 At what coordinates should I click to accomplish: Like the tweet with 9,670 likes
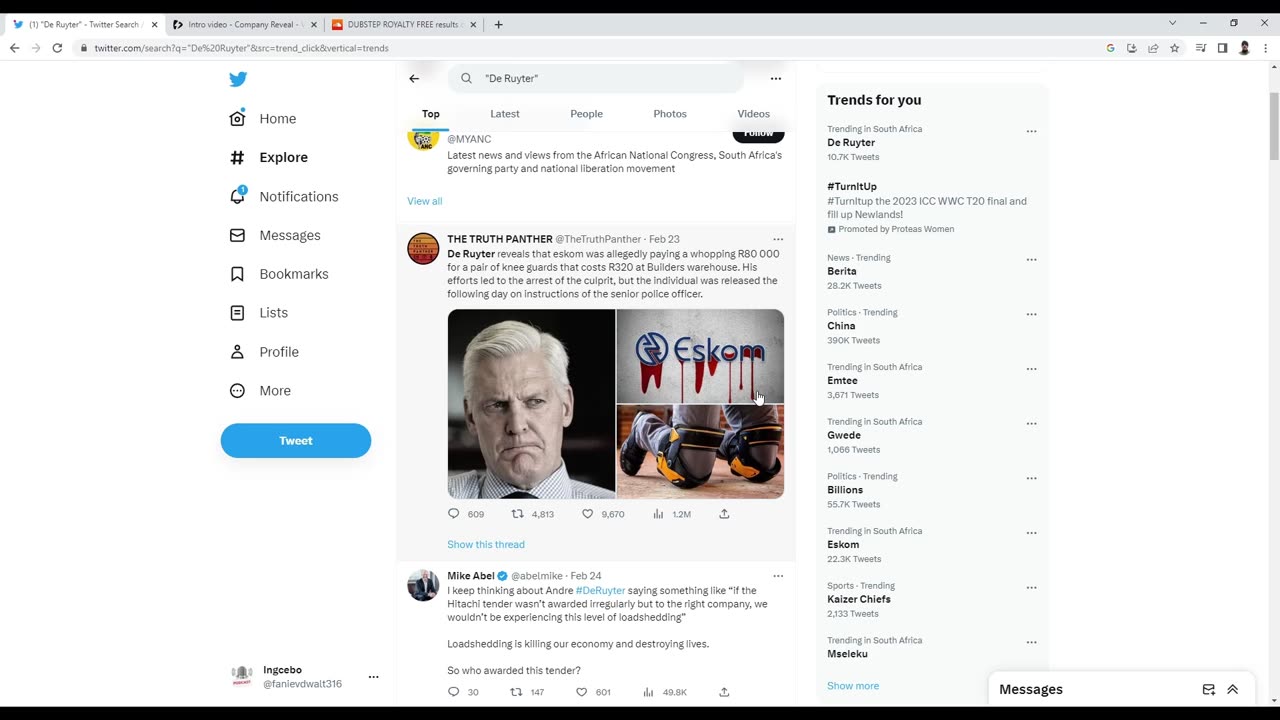(588, 514)
